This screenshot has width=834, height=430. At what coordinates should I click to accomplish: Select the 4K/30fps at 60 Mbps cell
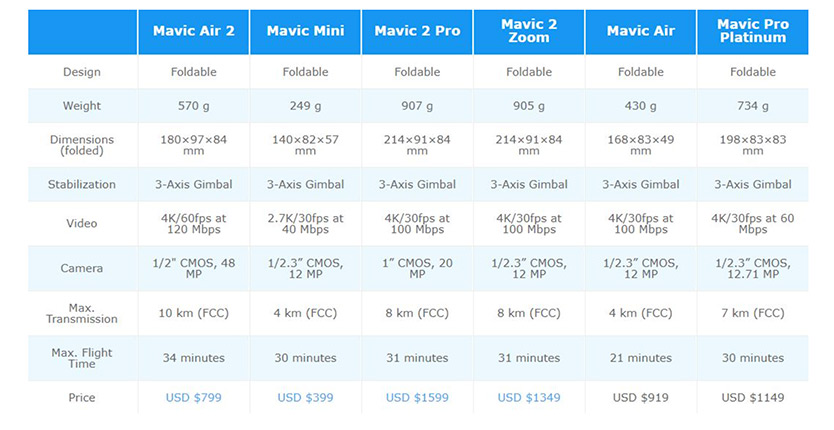pos(753,224)
